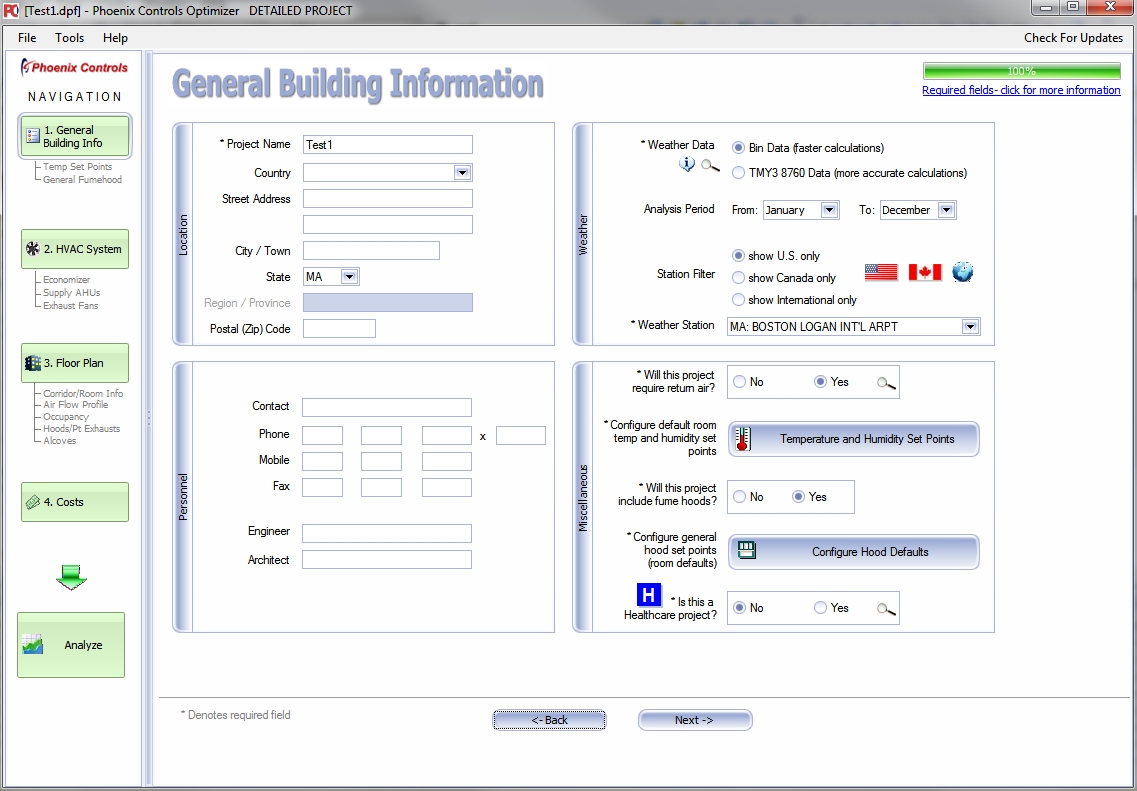Click the application icon in title bar
Viewport: 1137px width, 791px height.
tap(10, 10)
